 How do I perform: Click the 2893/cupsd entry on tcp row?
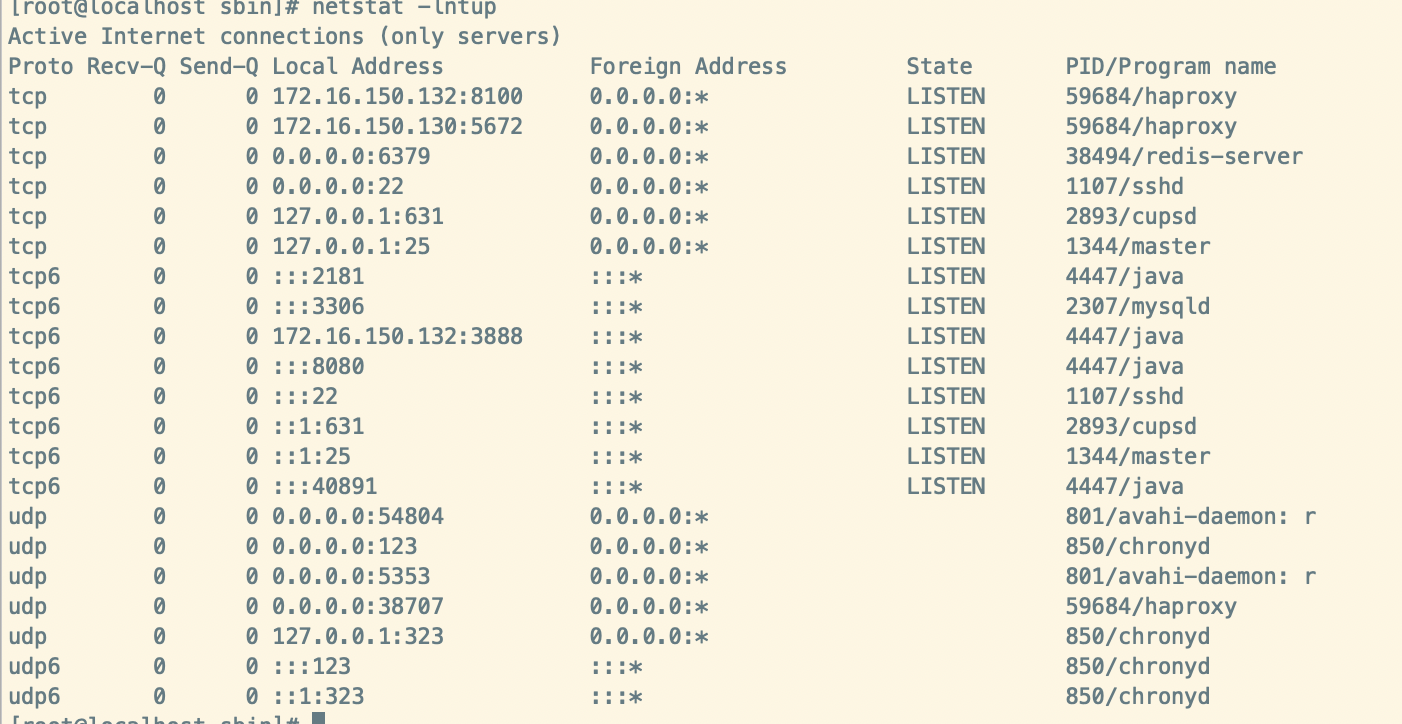click(x=1131, y=217)
